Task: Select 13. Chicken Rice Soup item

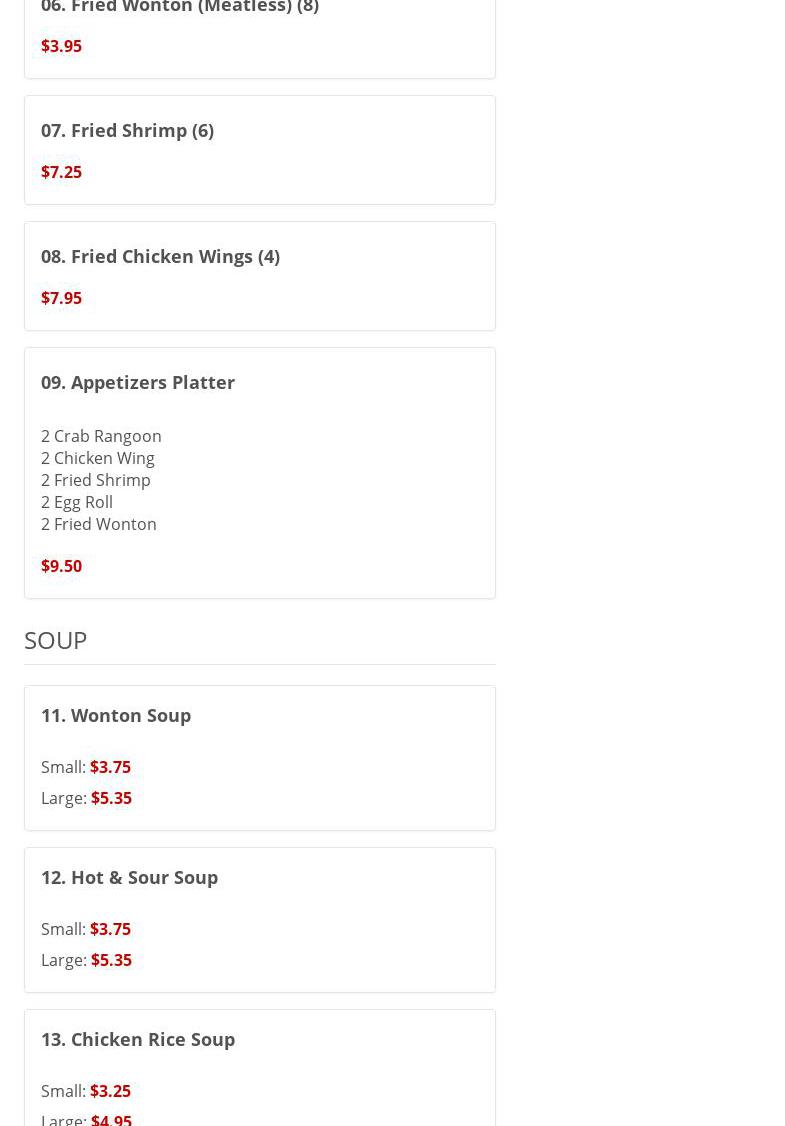Action: pyautogui.click(x=138, y=1039)
